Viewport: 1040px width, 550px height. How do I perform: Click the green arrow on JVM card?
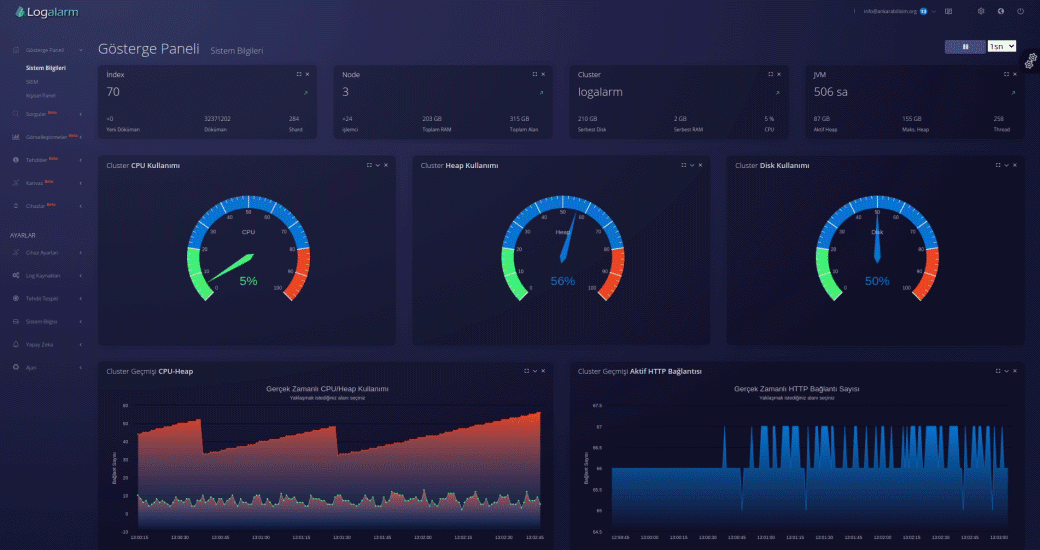[x=1012, y=92]
